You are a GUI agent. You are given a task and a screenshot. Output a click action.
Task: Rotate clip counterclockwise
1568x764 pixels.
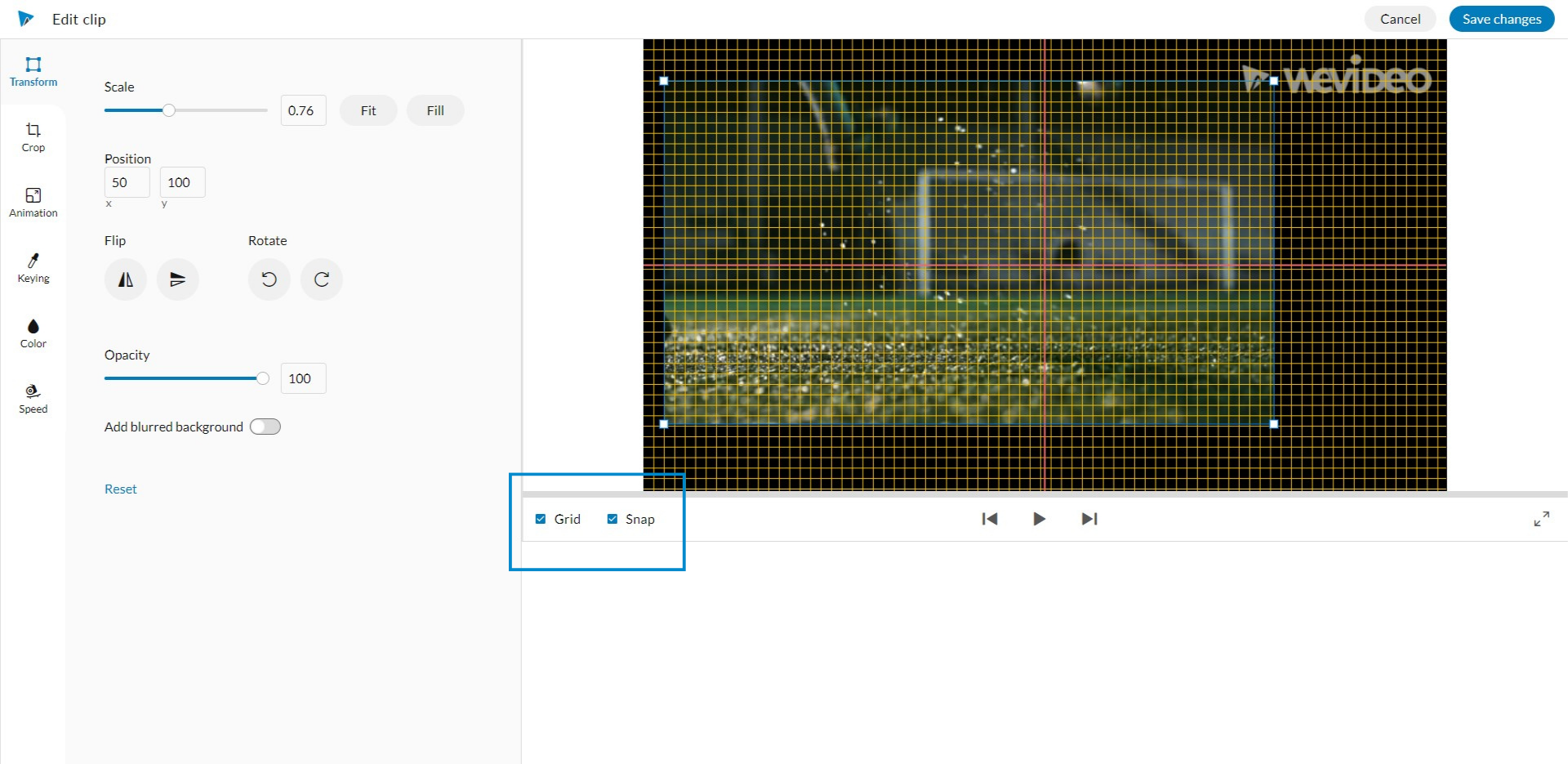coord(269,279)
